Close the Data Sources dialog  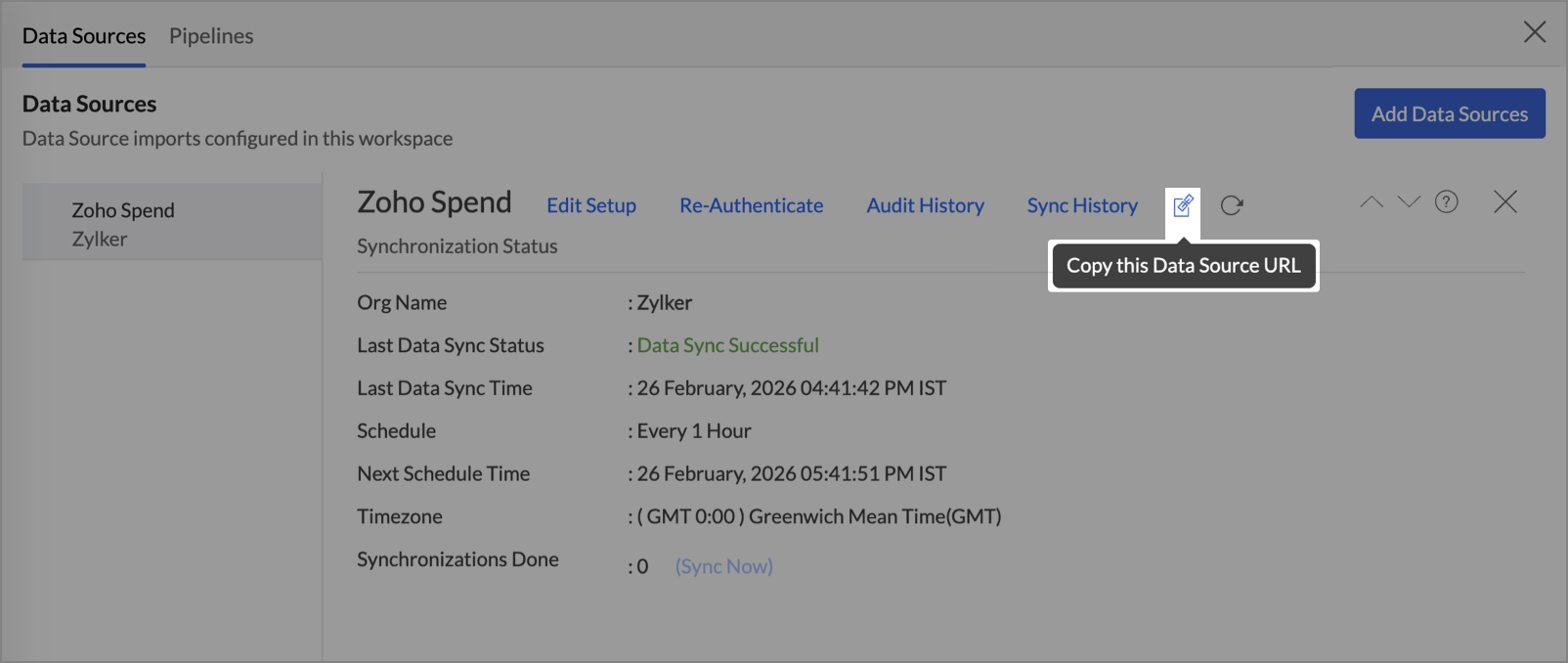[1535, 32]
